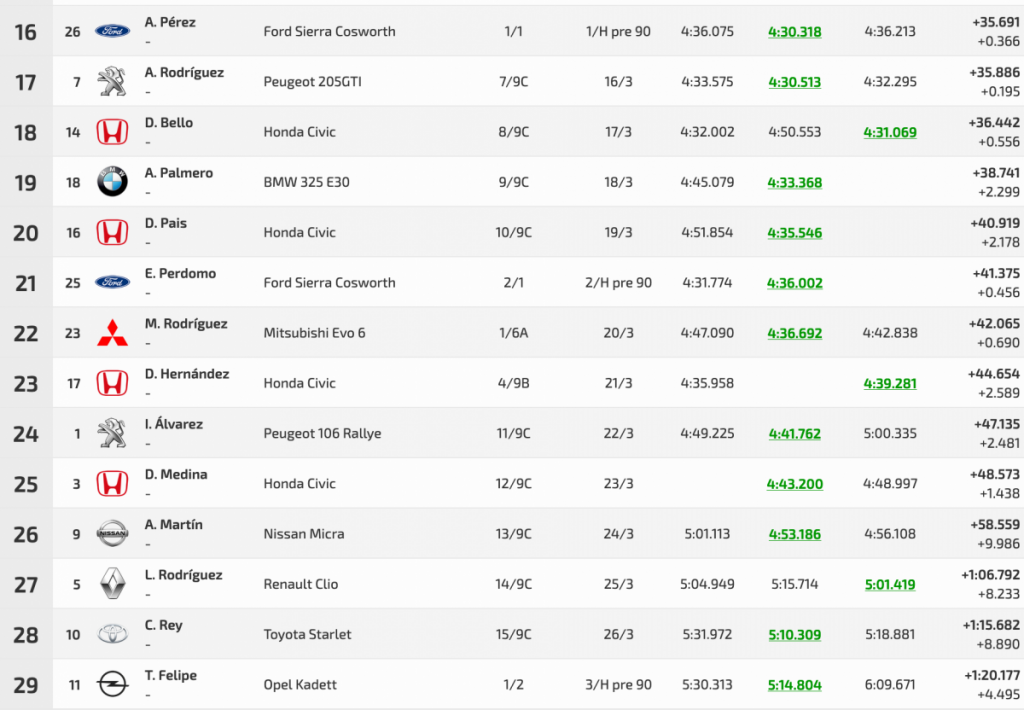Click the Honda logo beside D. Bello
Screen dimensions: 1024x710
coord(112,132)
